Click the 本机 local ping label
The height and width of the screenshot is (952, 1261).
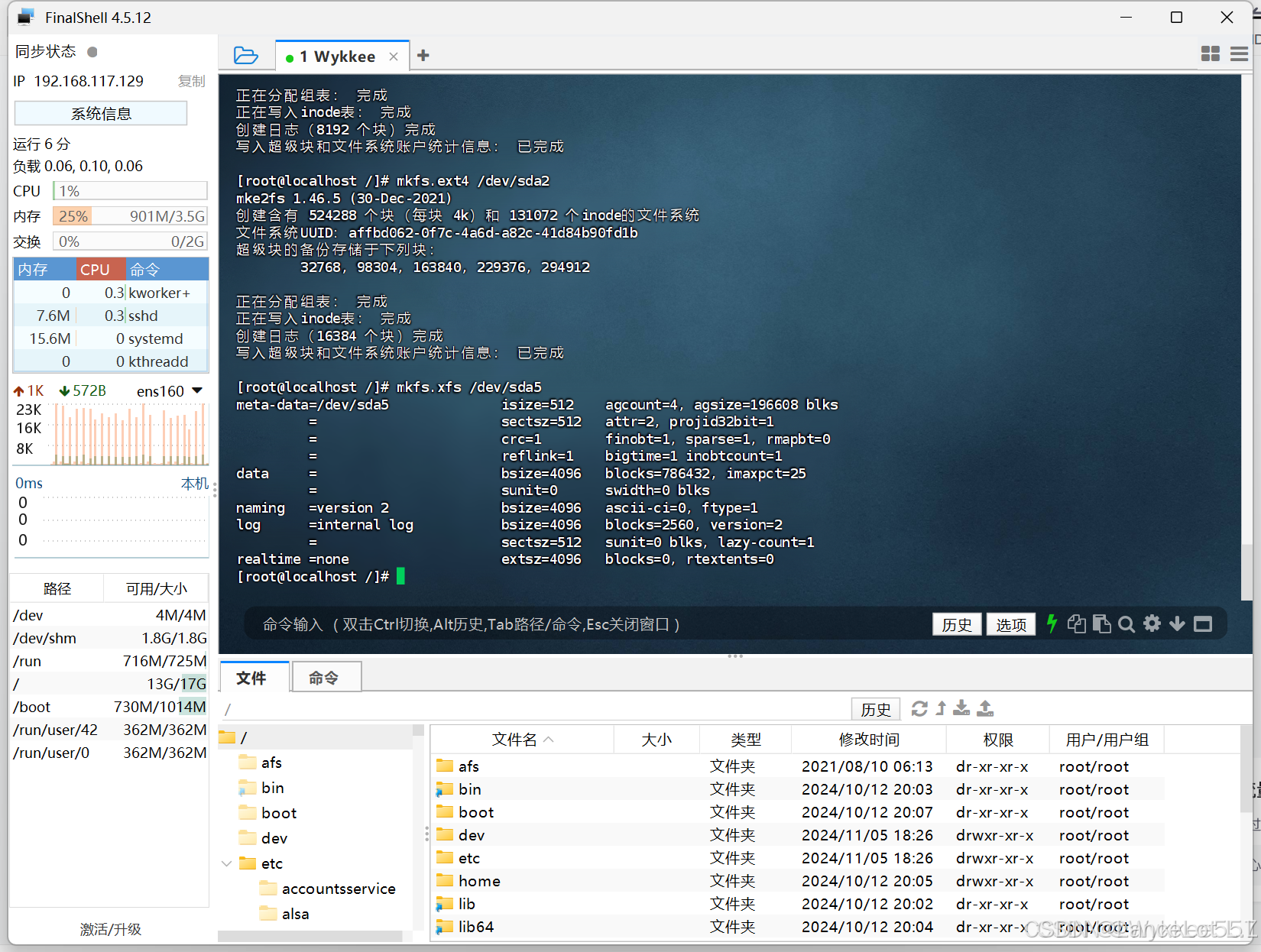click(x=194, y=483)
